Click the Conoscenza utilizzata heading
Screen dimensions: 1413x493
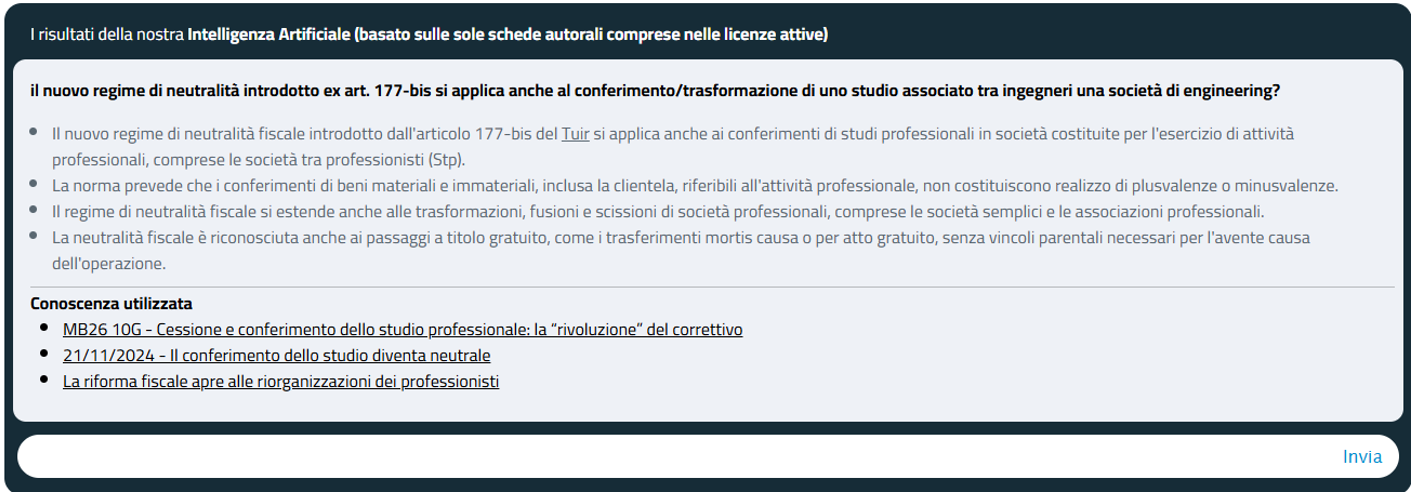pos(111,302)
